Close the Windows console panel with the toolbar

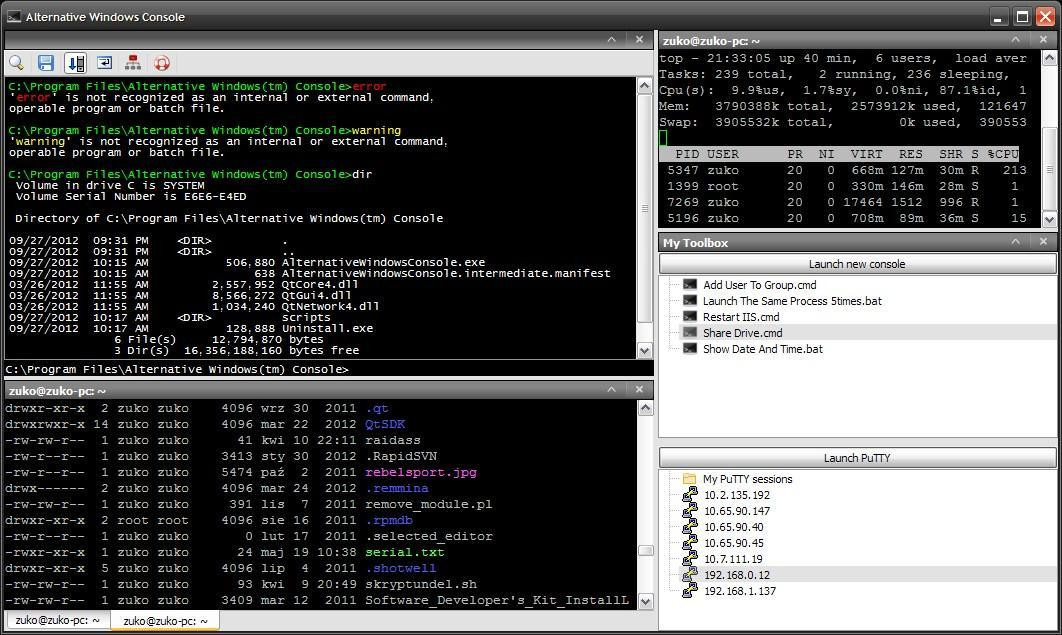pos(639,40)
